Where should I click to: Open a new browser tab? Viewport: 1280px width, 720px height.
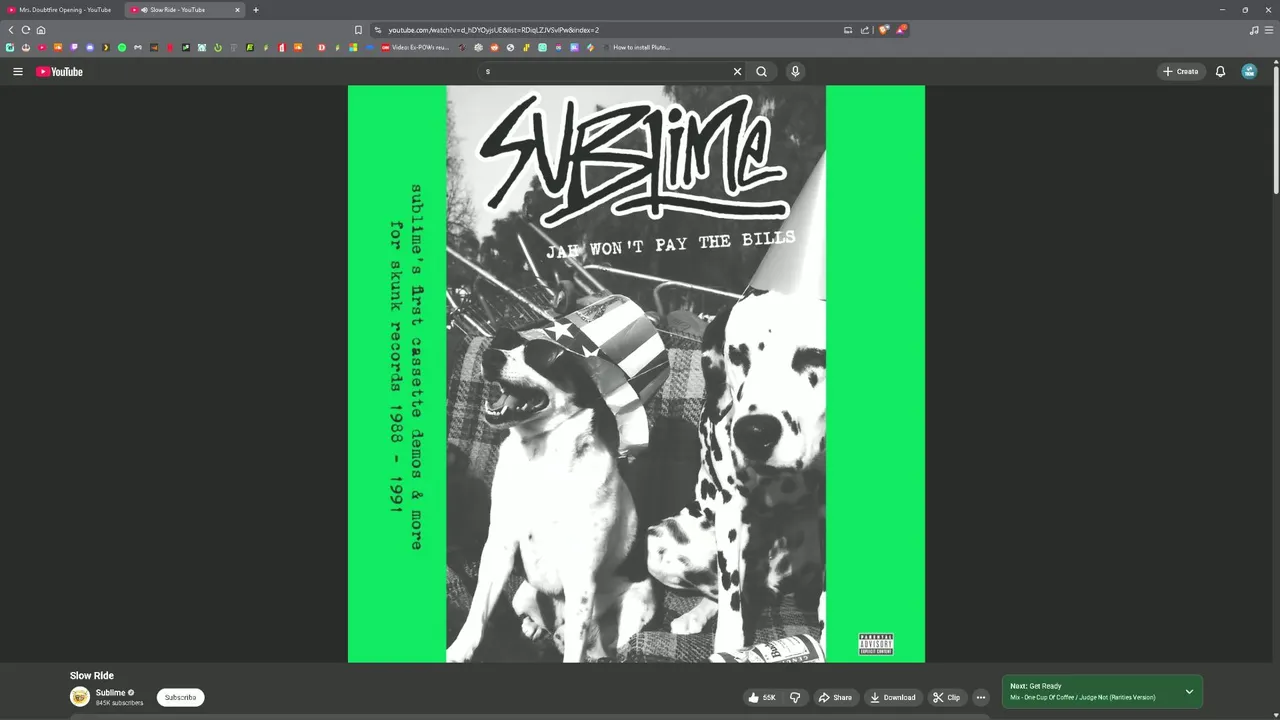(x=256, y=10)
